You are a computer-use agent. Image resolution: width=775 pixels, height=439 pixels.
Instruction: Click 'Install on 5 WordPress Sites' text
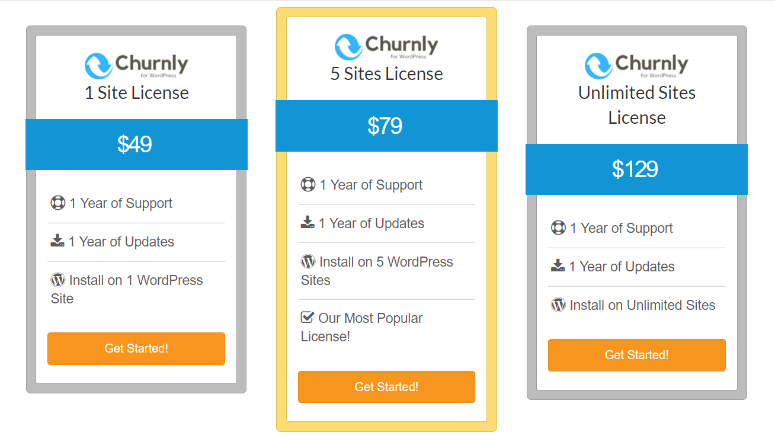tap(377, 271)
